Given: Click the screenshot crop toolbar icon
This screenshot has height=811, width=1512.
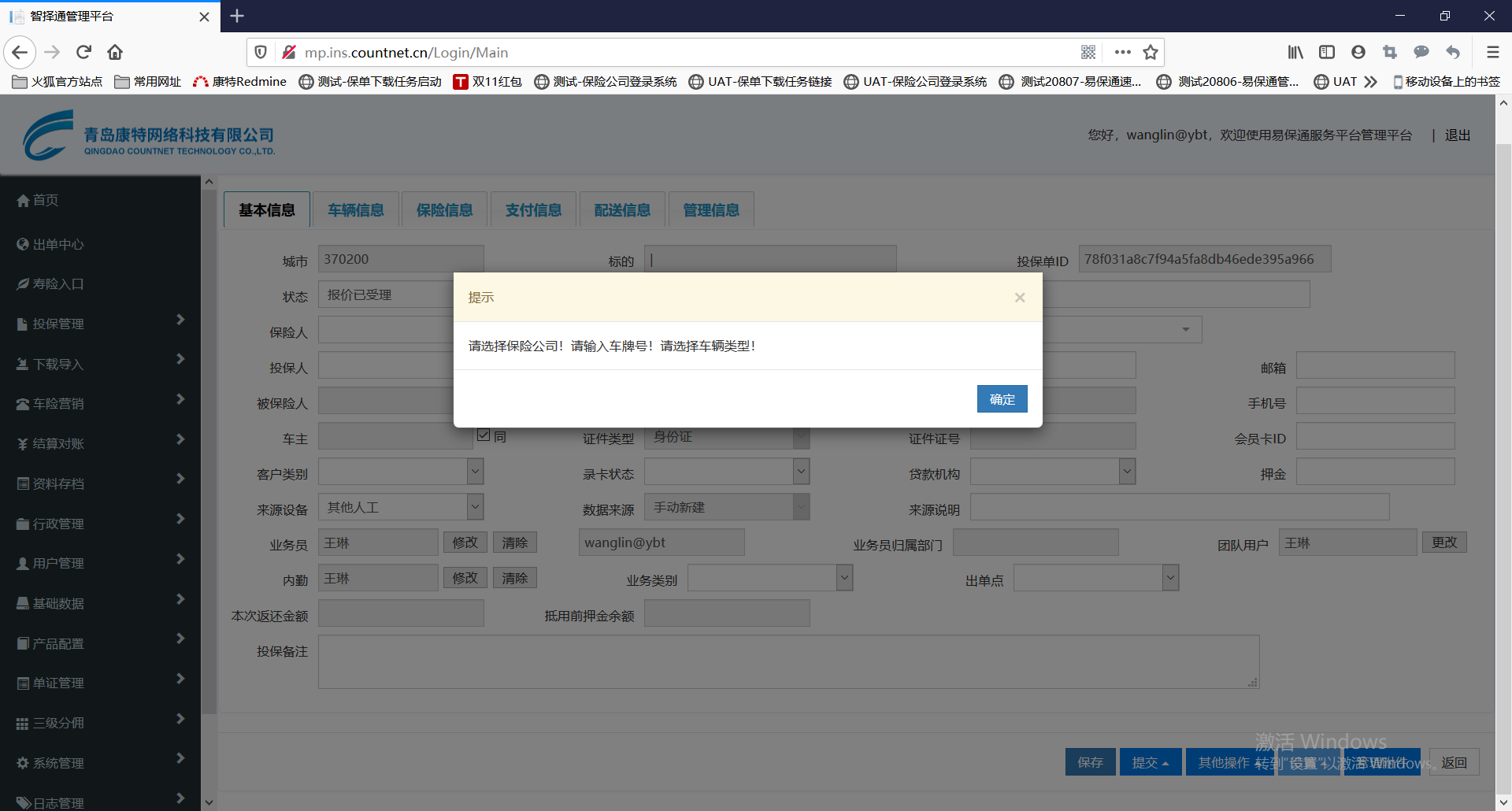Looking at the screenshot, I should (x=1390, y=53).
